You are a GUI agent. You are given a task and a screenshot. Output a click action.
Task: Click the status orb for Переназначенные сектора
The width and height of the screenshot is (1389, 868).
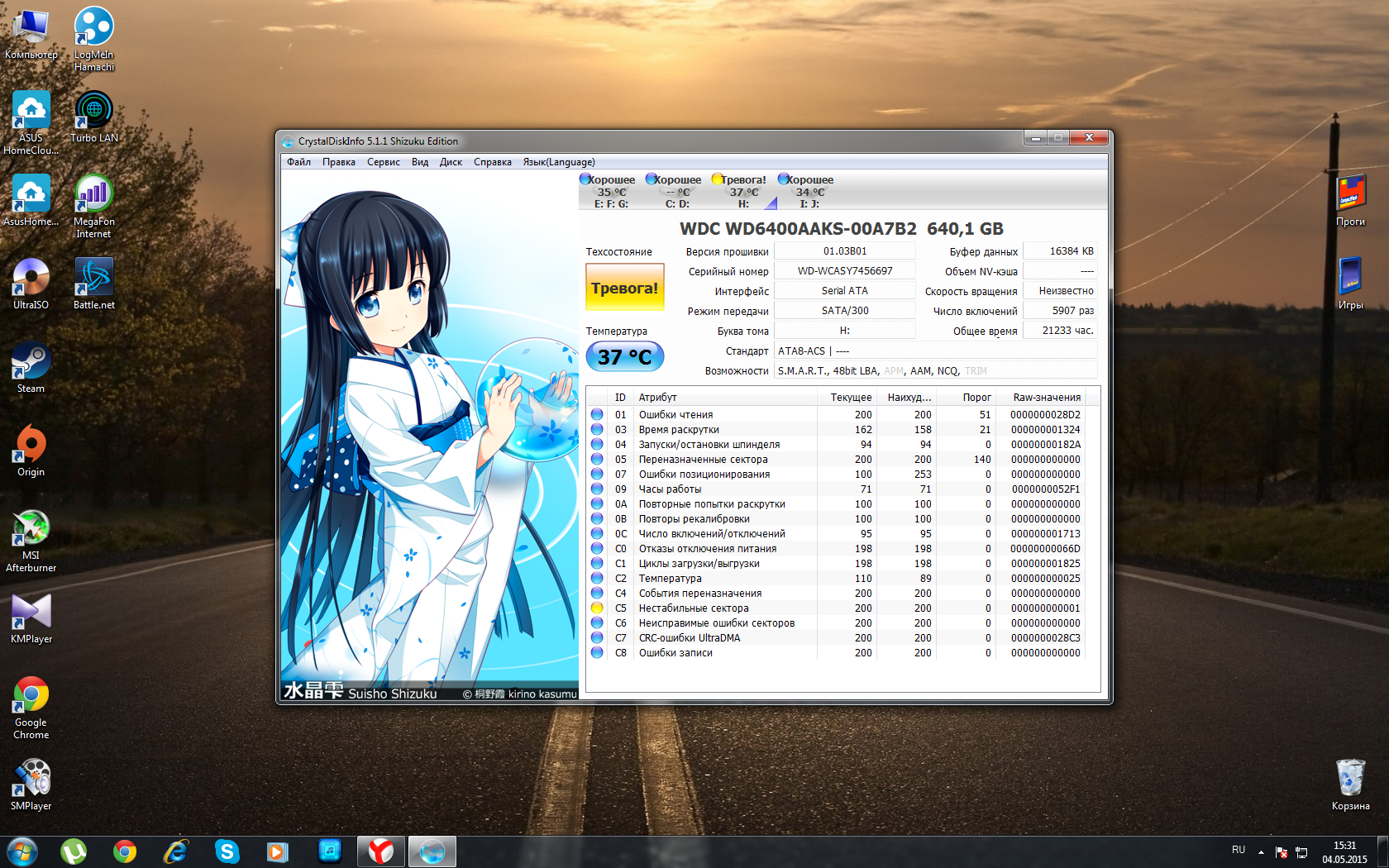[597, 459]
